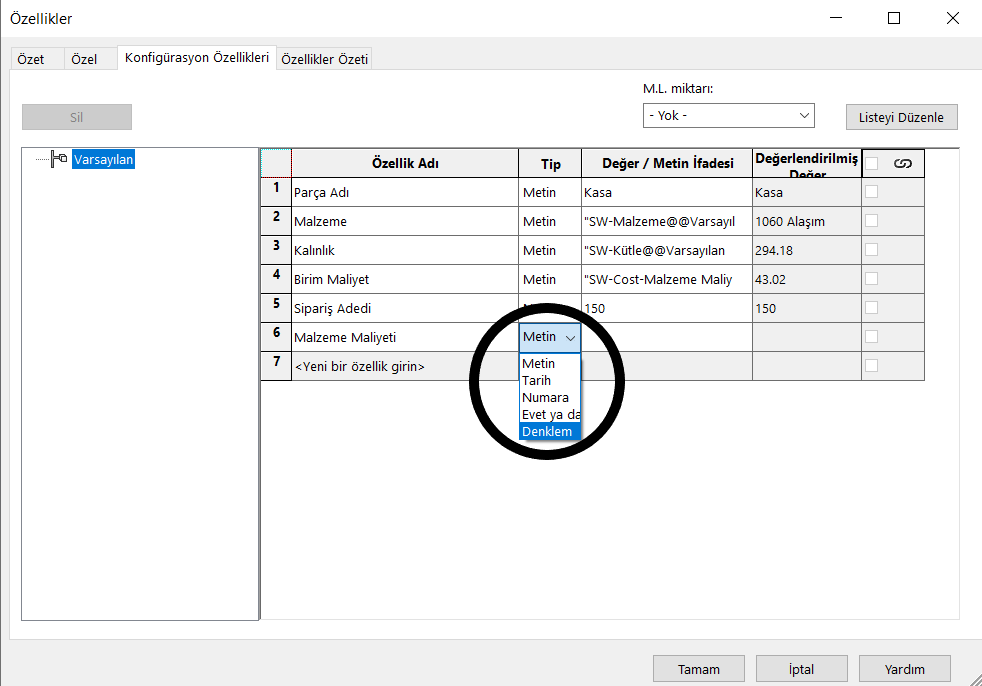Toggle the link checkbox for Malzeme row
The width and height of the screenshot is (982, 686).
872,221
